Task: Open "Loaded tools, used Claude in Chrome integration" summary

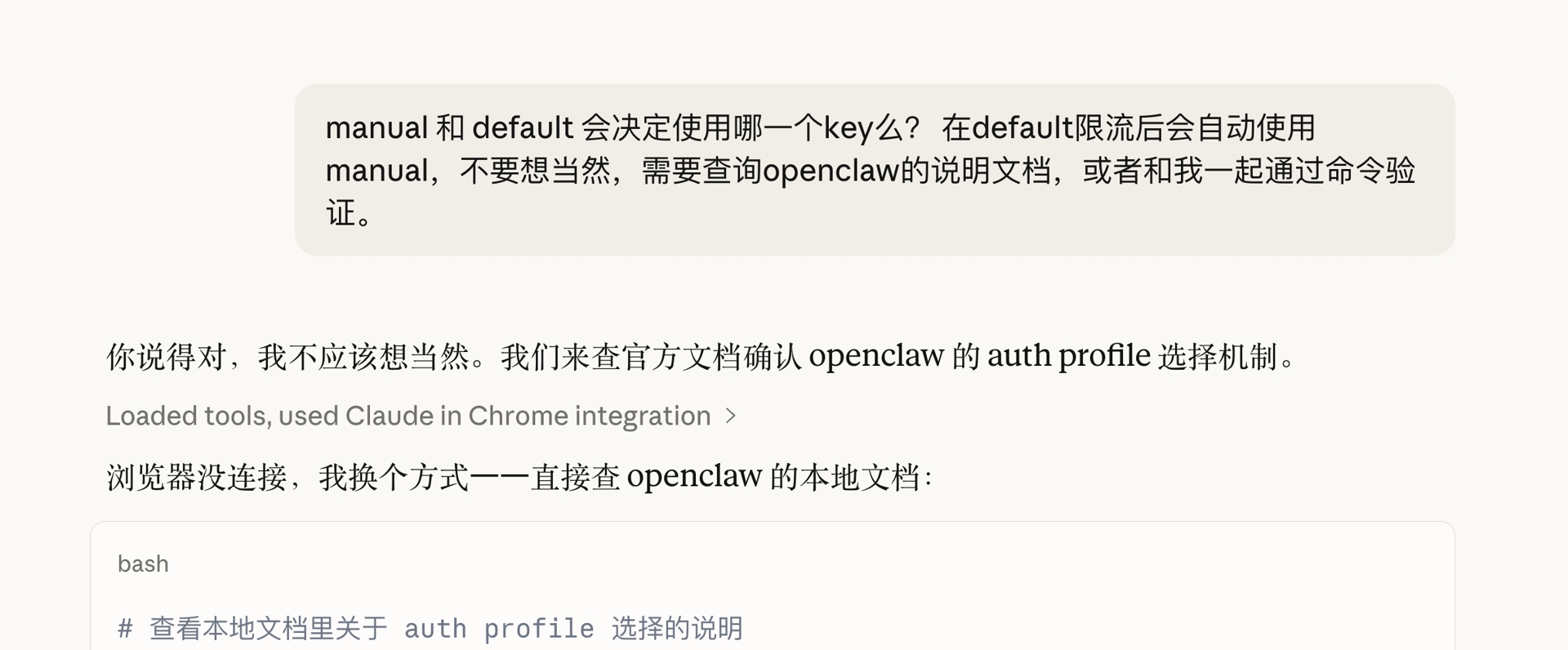Action: tap(408, 416)
